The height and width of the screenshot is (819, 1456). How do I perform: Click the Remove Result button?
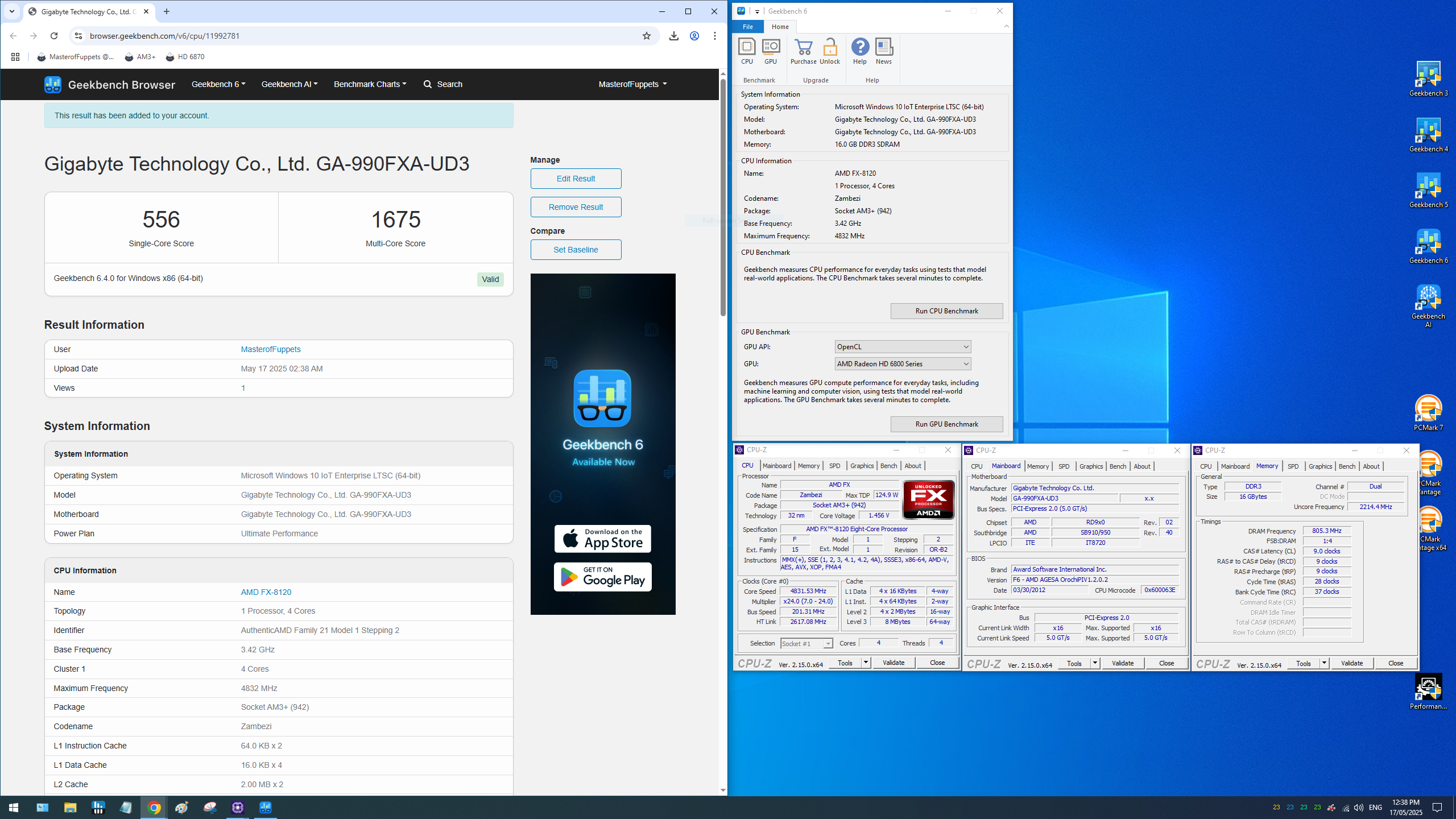576,207
